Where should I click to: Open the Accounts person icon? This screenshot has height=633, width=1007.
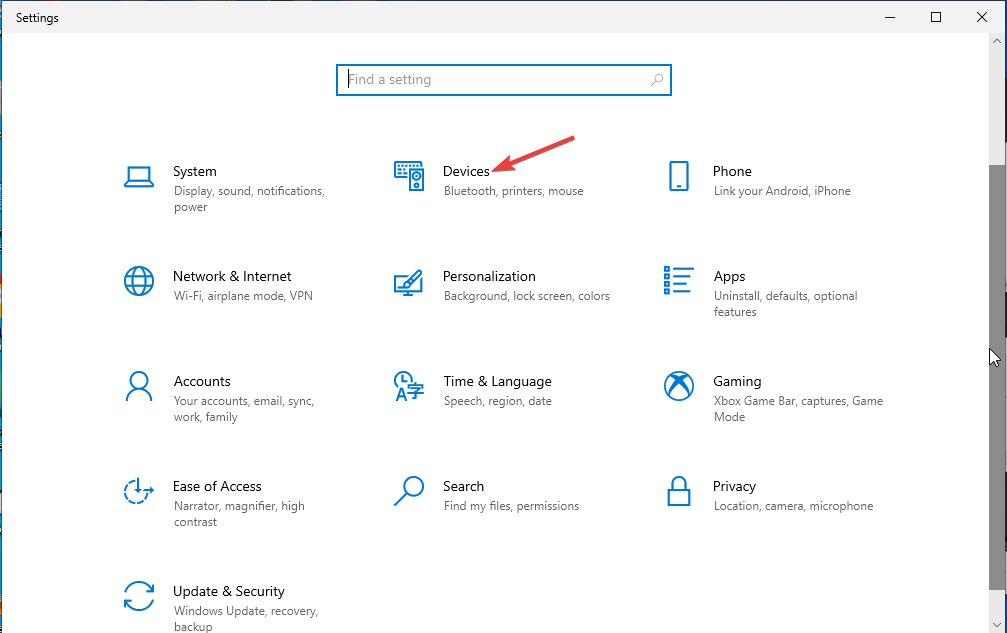pyautogui.click(x=139, y=386)
